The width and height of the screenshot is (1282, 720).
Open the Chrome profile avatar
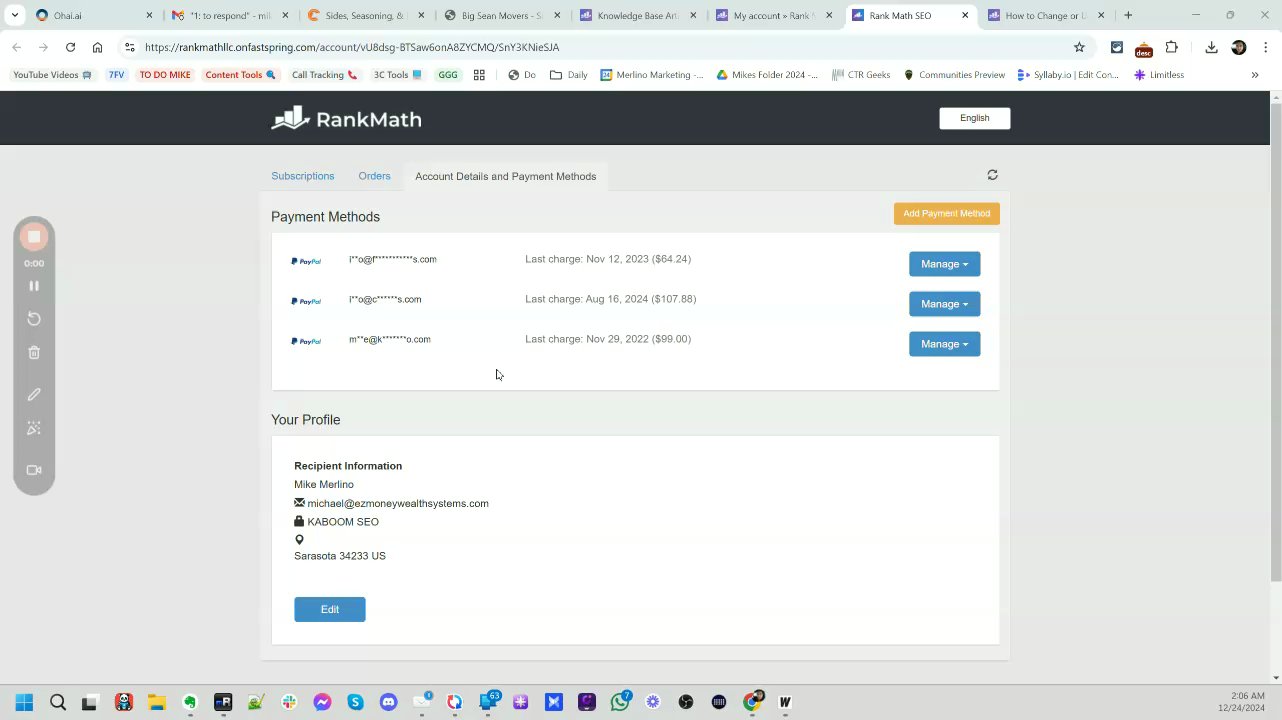point(1239,47)
